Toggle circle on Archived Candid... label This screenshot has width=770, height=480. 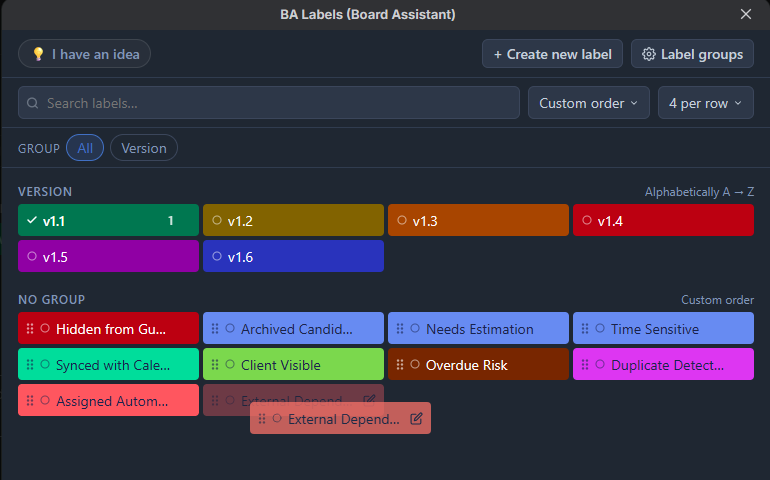[x=230, y=328]
